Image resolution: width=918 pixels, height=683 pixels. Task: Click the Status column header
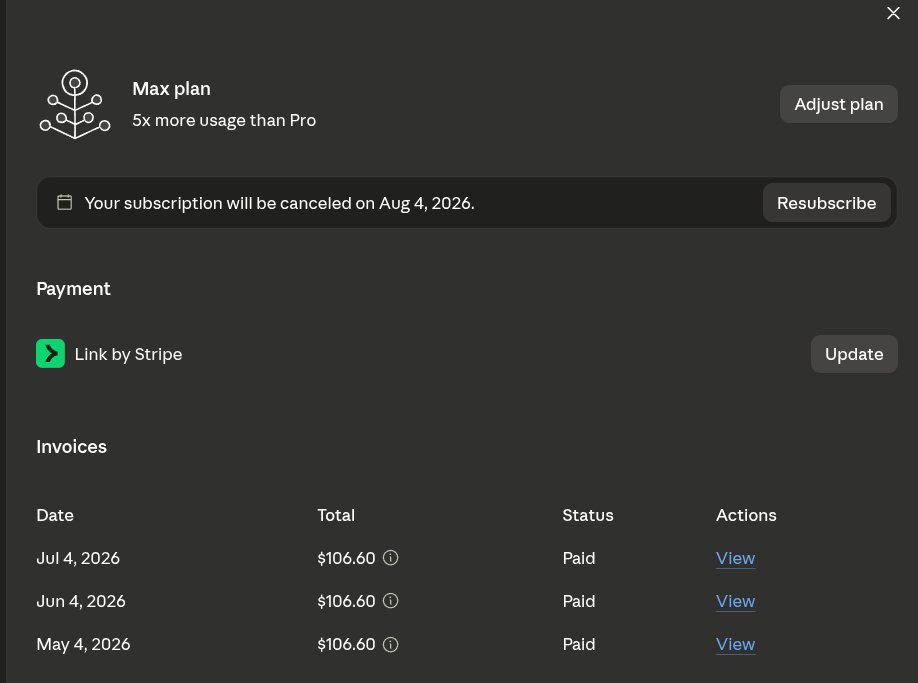pyautogui.click(x=588, y=515)
